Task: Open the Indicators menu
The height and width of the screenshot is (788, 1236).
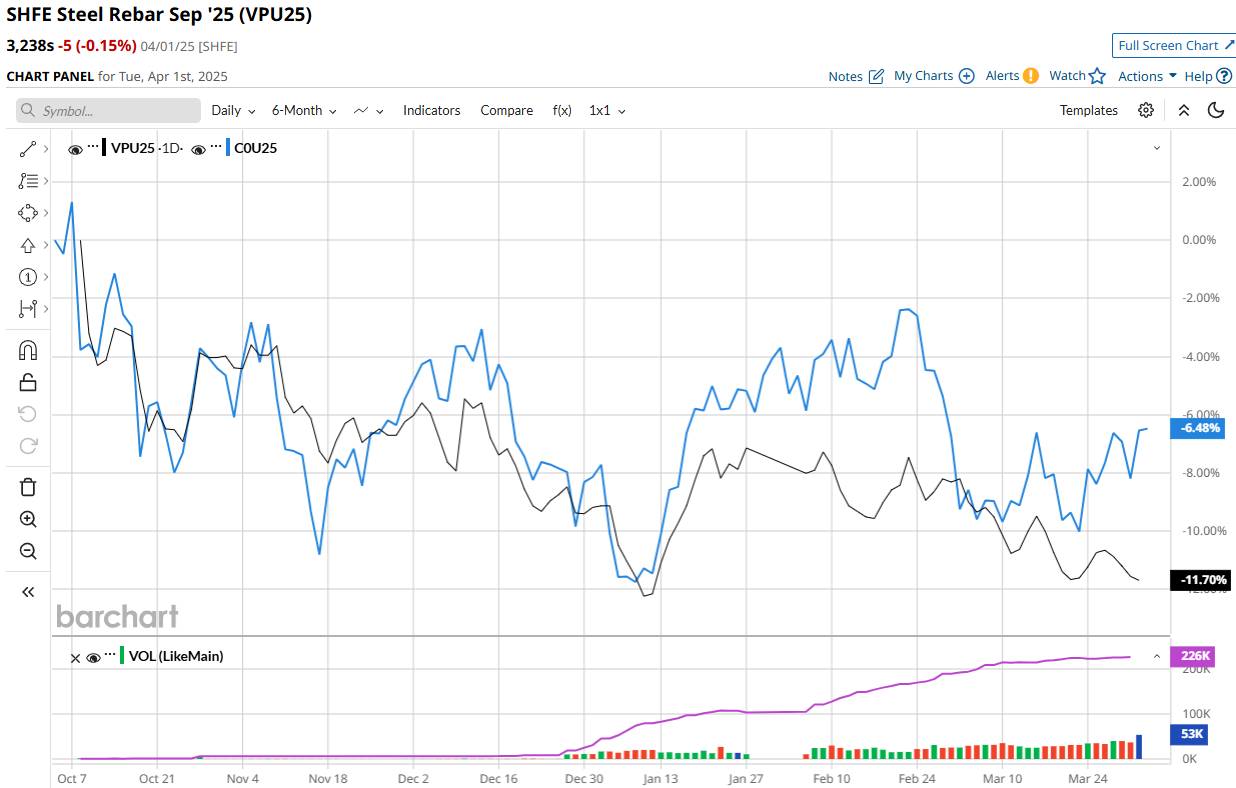Action: pos(431,111)
